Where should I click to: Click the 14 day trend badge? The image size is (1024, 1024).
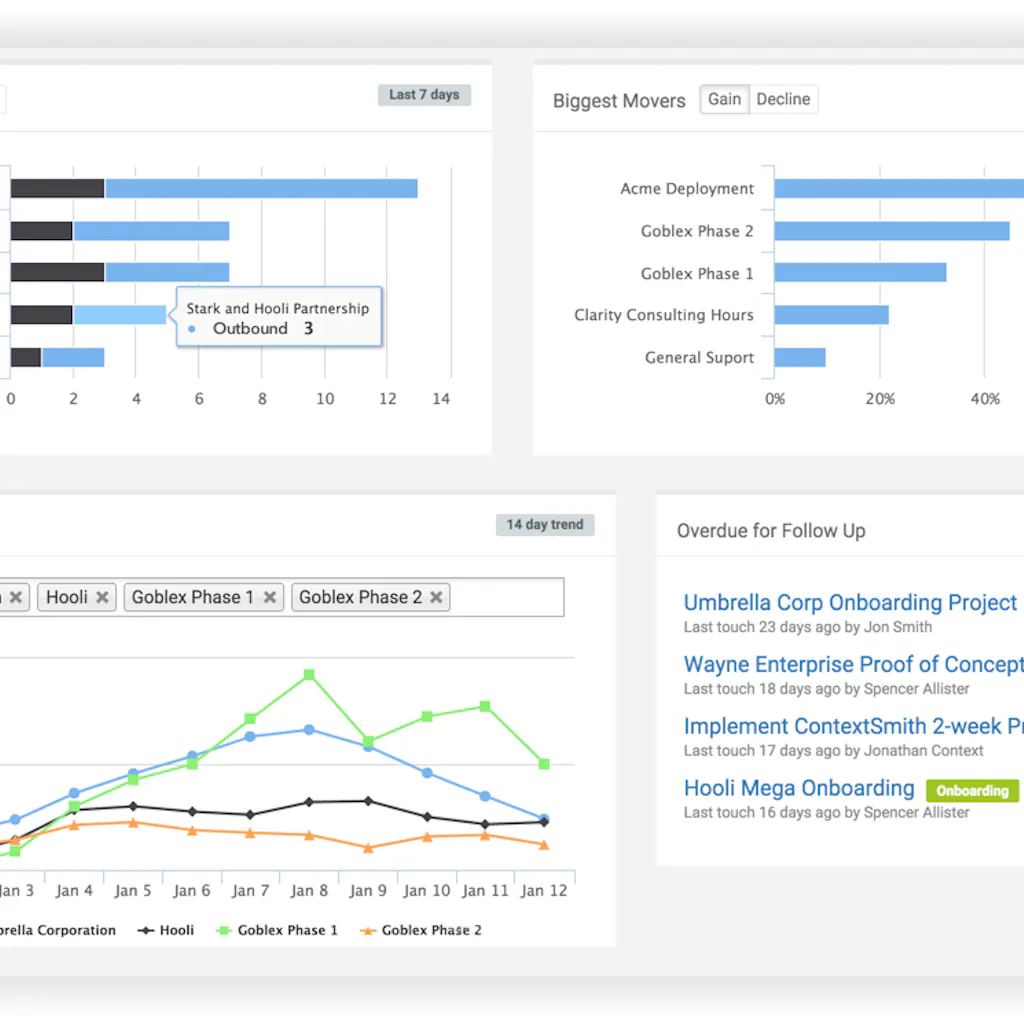click(545, 524)
